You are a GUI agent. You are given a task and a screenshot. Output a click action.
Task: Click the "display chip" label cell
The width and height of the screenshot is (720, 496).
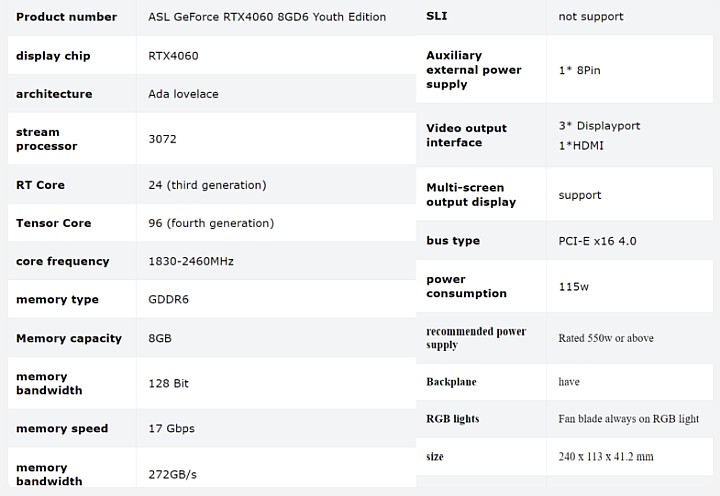(x=53, y=56)
